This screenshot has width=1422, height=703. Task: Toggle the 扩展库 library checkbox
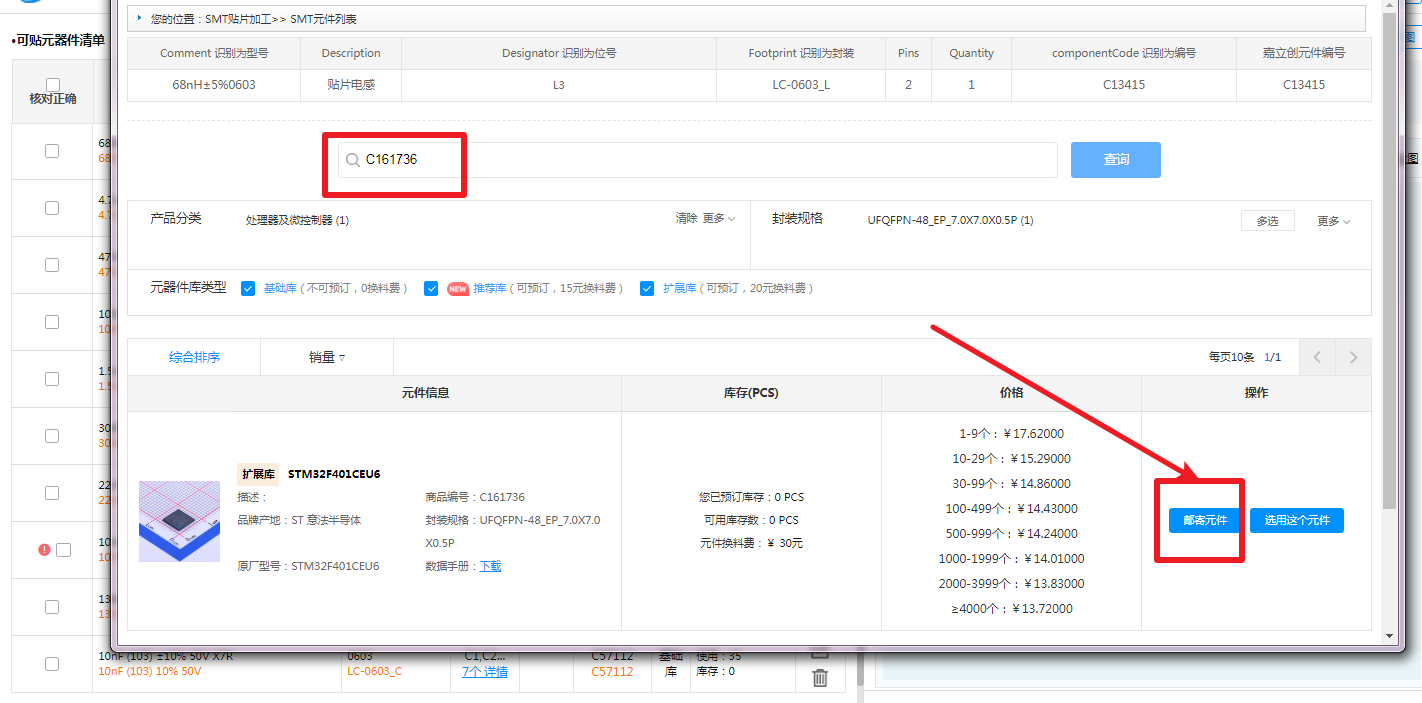click(x=647, y=288)
